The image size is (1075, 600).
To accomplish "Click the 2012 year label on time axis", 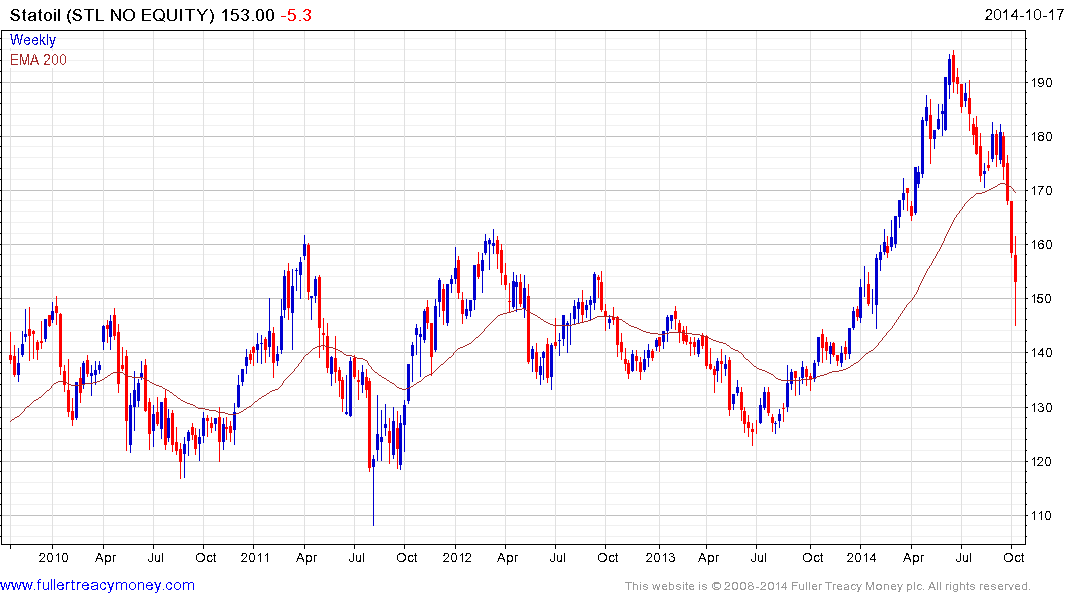I will [457, 557].
